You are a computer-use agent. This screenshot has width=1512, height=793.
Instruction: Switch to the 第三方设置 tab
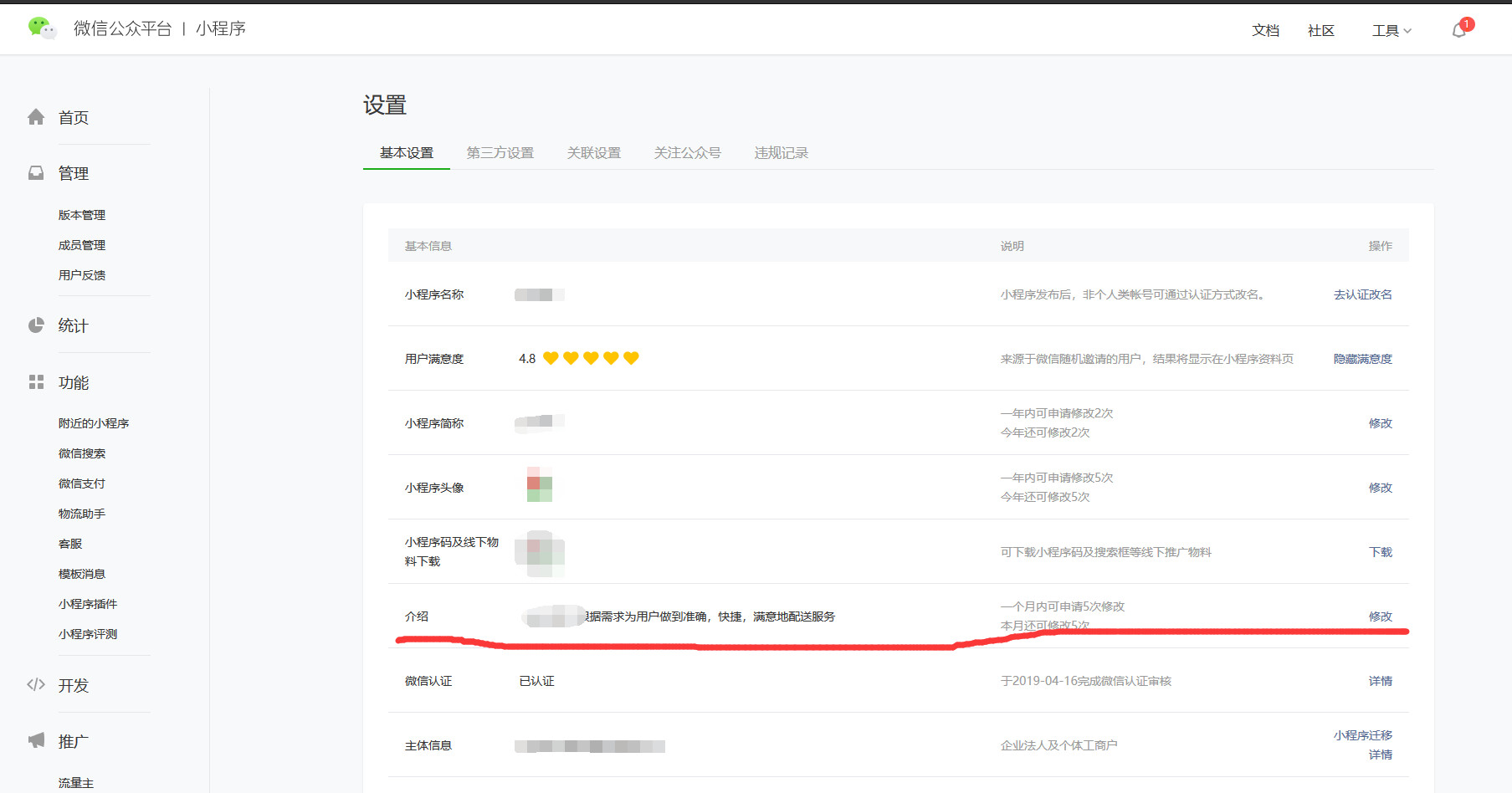click(x=500, y=153)
